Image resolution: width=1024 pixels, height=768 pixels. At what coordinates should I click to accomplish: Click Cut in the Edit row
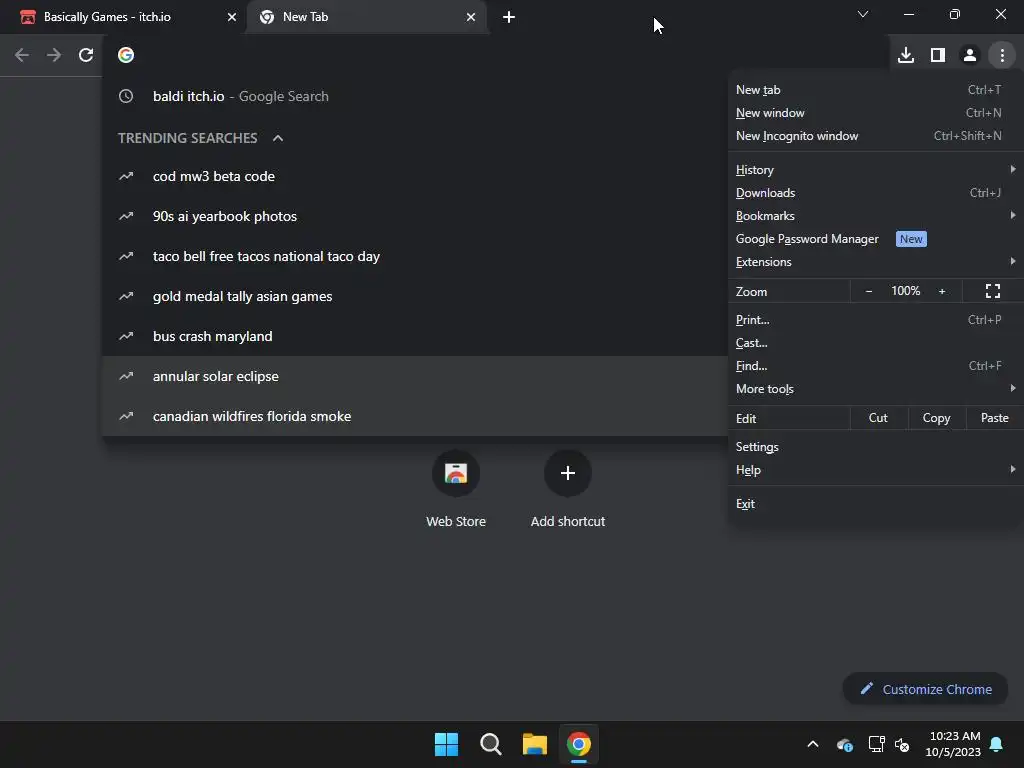tap(878, 418)
